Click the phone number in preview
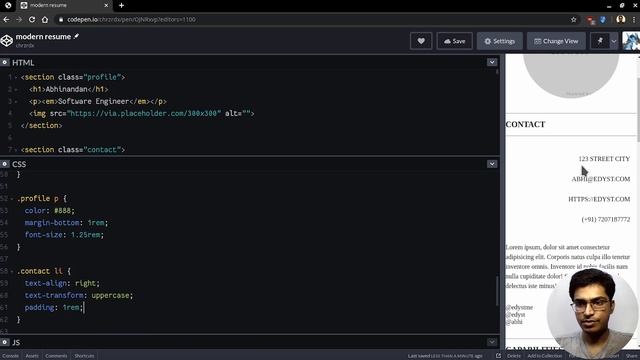The width and height of the screenshot is (640, 360). 606,220
